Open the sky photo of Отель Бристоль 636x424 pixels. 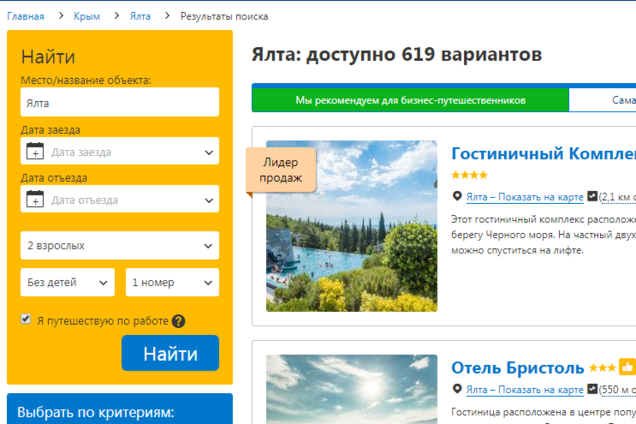pyautogui.click(x=352, y=389)
